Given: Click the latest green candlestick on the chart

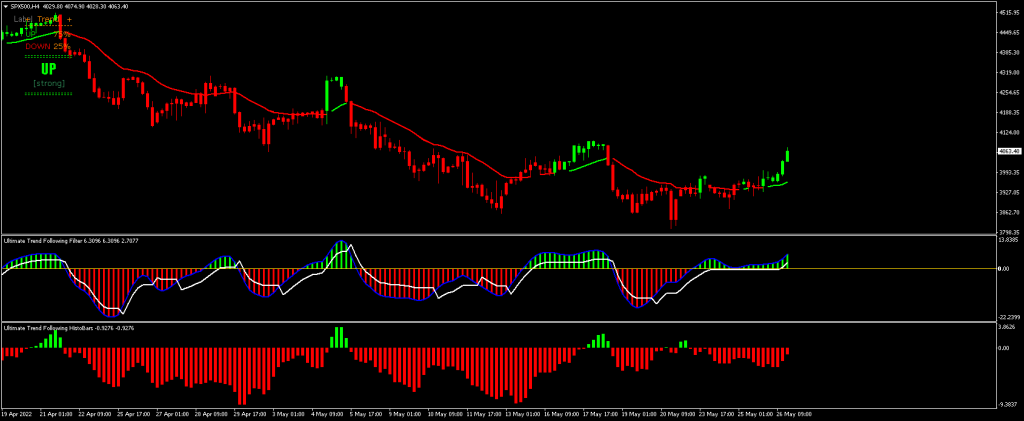Looking at the screenshot, I should (x=788, y=155).
